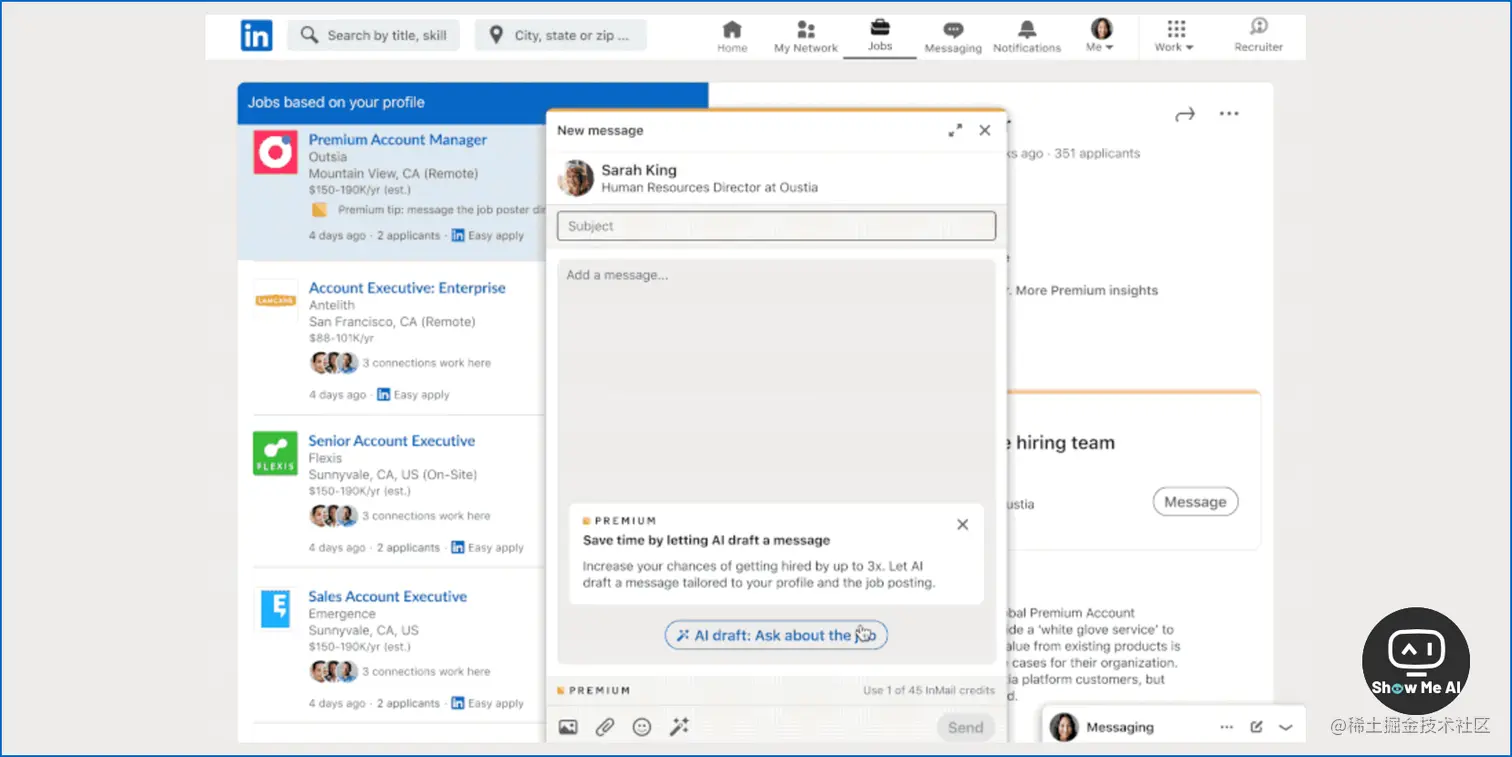This screenshot has height=757, width=1512.
Task: Click the Message button for the hiring team
Action: pyautogui.click(x=1195, y=502)
